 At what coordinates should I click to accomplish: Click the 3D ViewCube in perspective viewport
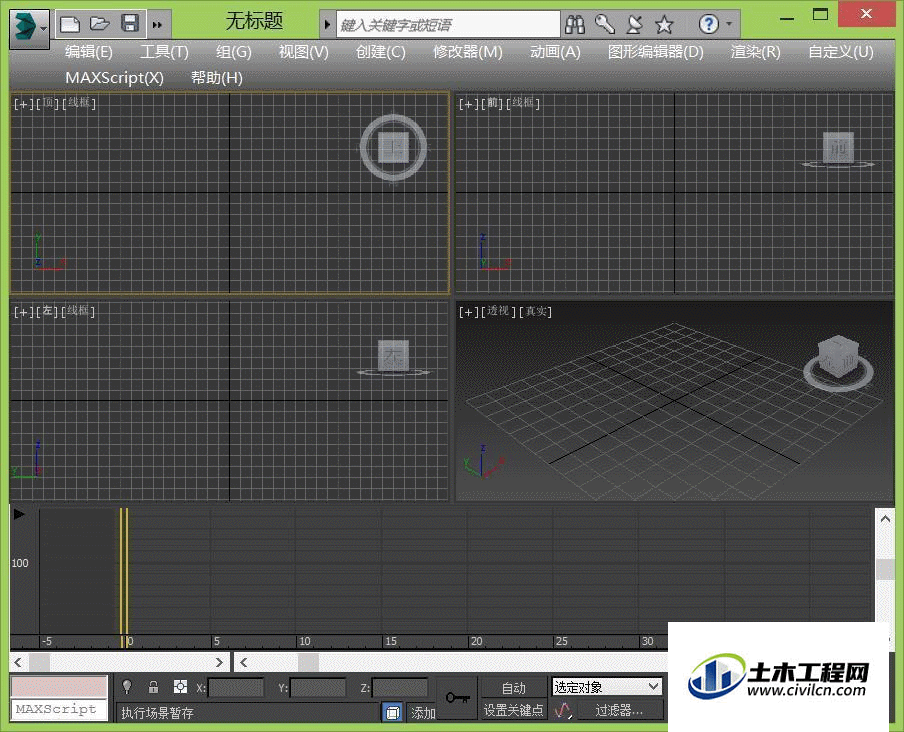pyautogui.click(x=838, y=357)
